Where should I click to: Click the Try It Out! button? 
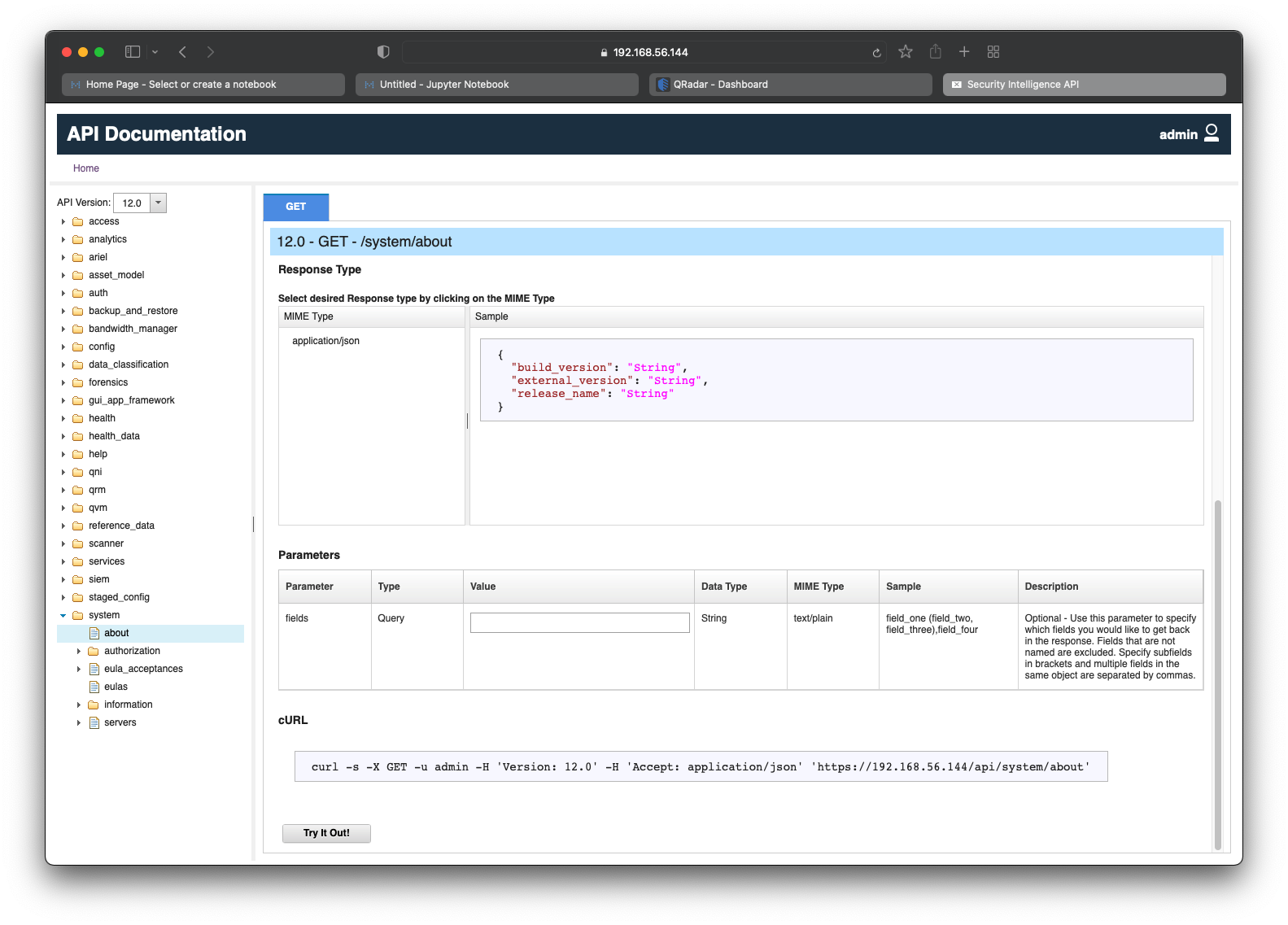coord(326,833)
